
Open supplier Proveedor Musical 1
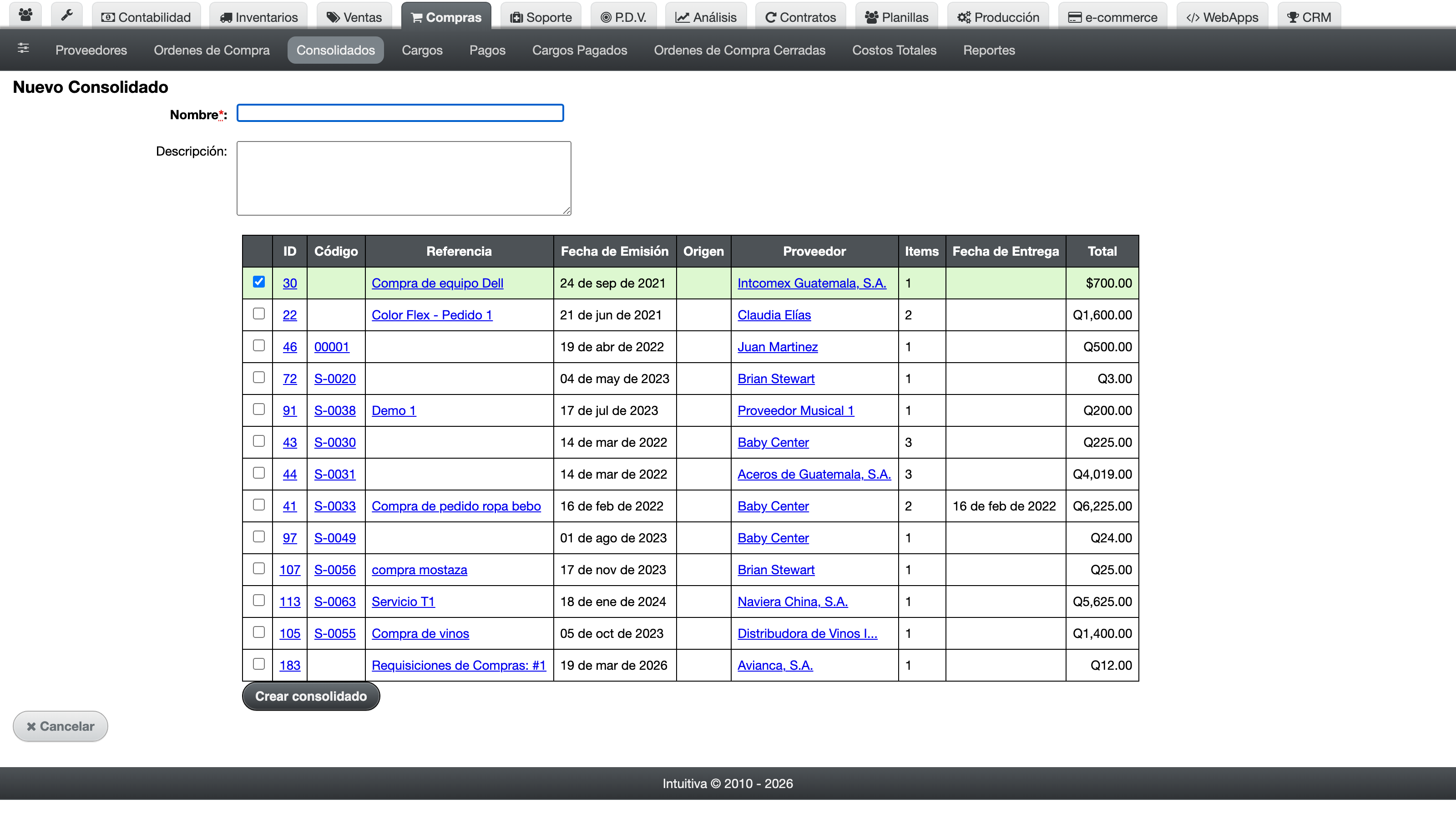click(x=796, y=410)
